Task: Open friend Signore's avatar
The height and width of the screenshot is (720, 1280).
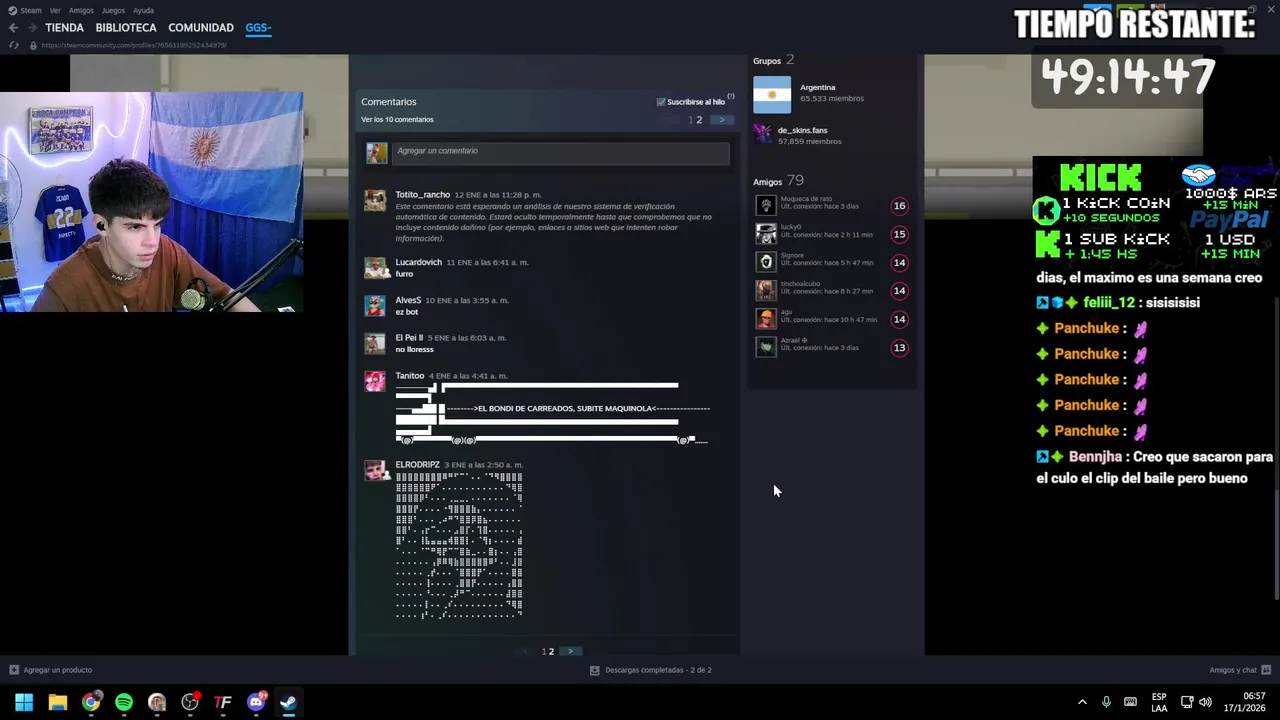Action: pyautogui.click(x=766, y=262)
